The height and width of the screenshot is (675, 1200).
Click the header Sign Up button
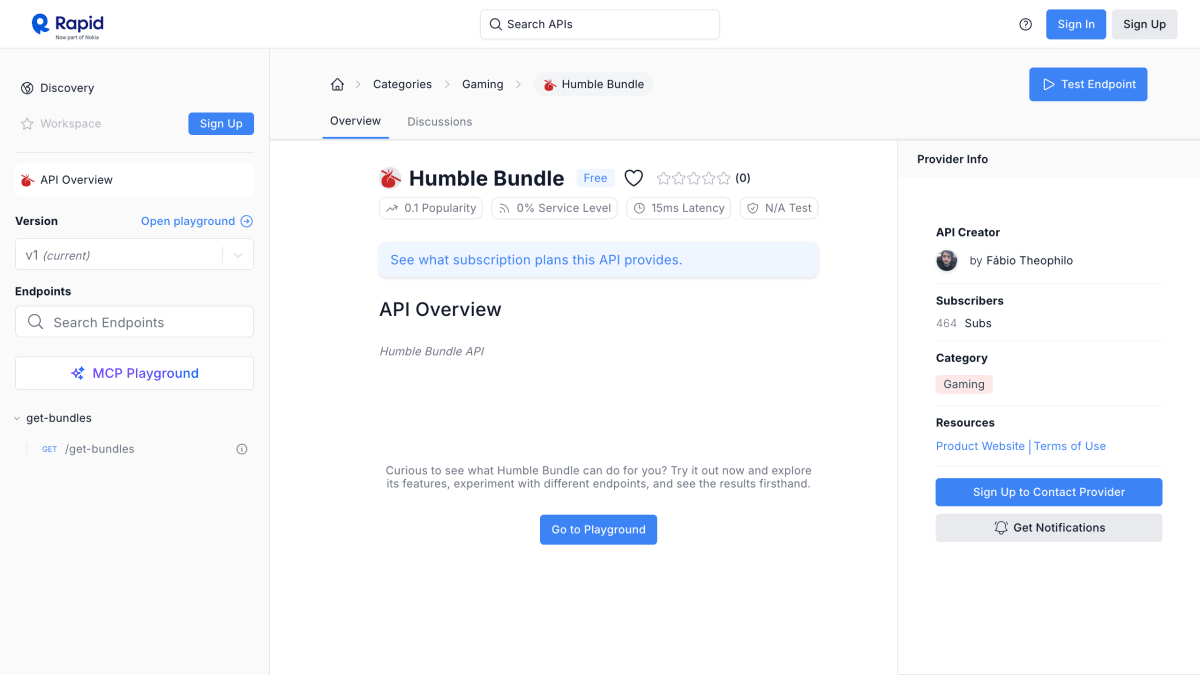(1144, 24)
